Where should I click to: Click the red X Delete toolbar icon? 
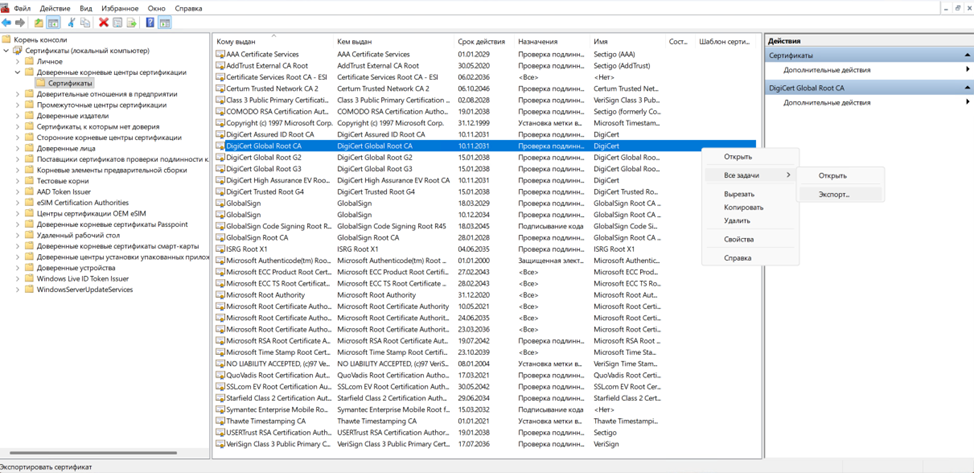[104, 22]
